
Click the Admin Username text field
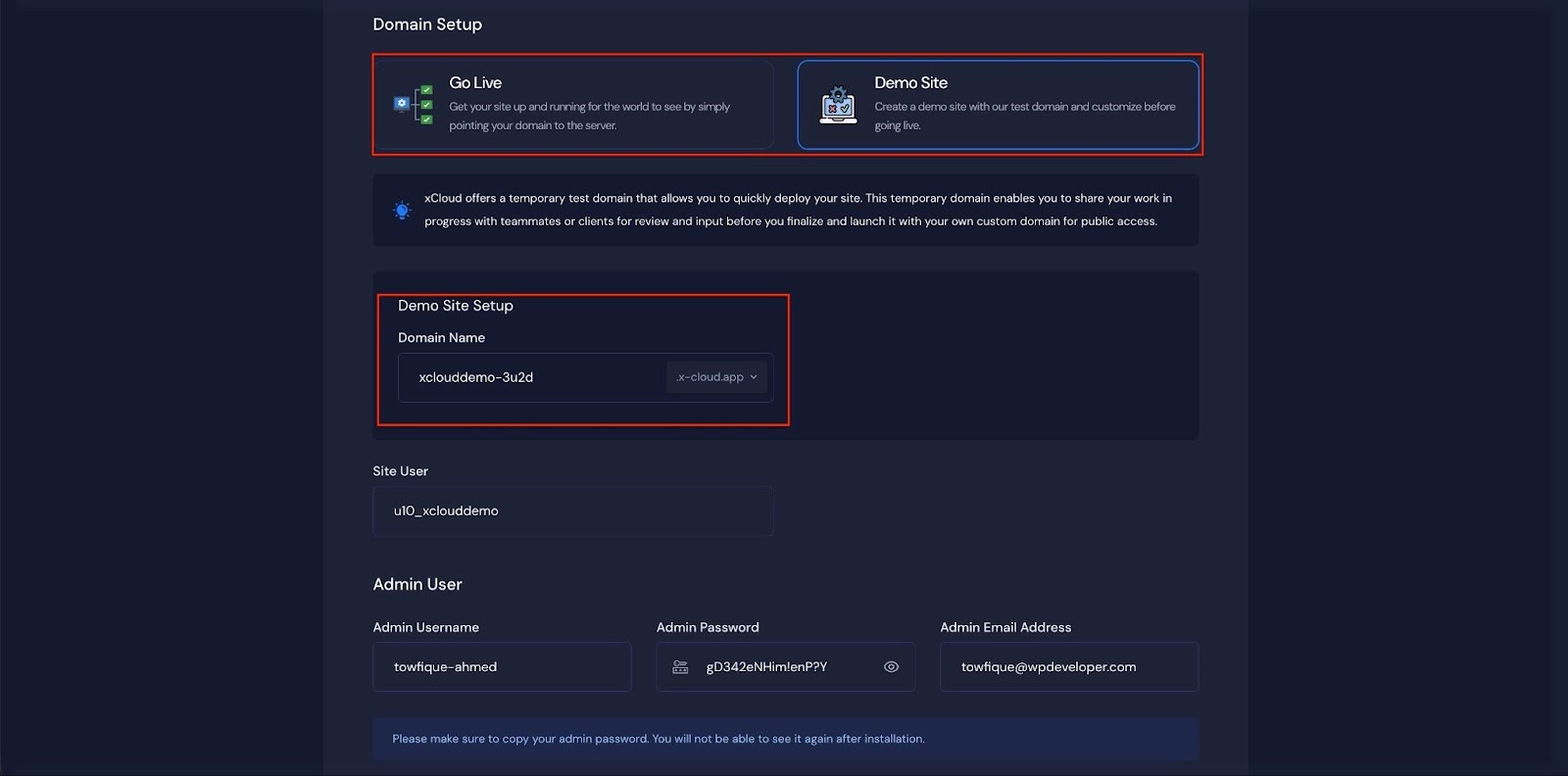click(501, 666)
